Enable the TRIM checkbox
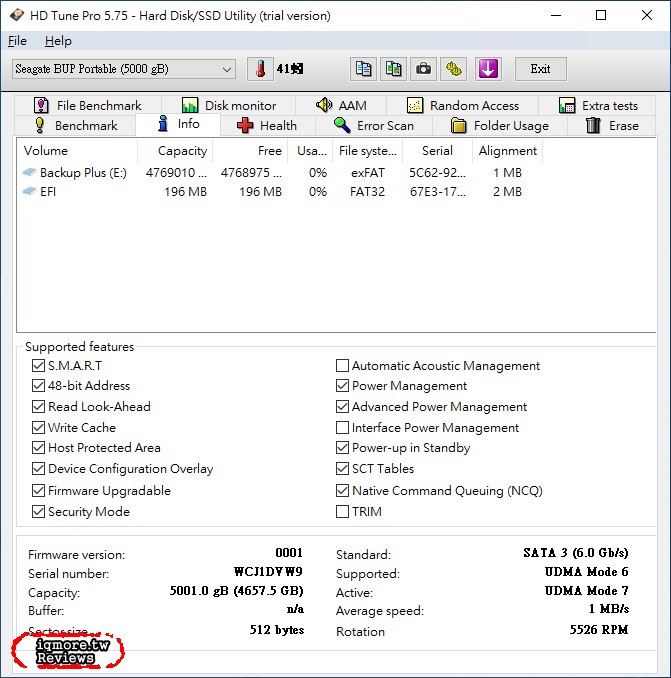The image size is (671, 678). 343,512
